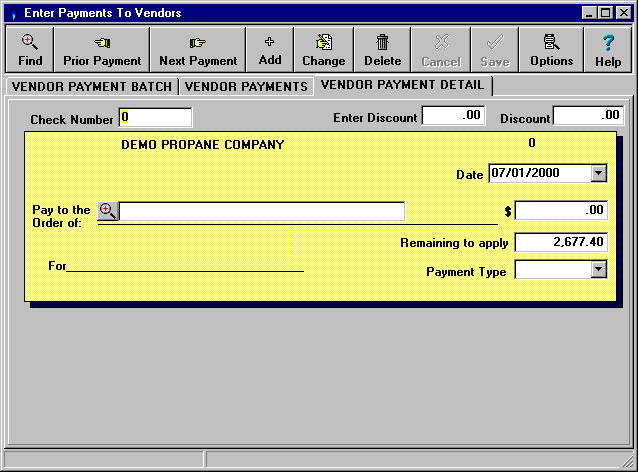Image resolution: width=638 pixels, height=472 pixels.
Task: Select the Vendor Payment Detail tab
Action: (402, 86)
